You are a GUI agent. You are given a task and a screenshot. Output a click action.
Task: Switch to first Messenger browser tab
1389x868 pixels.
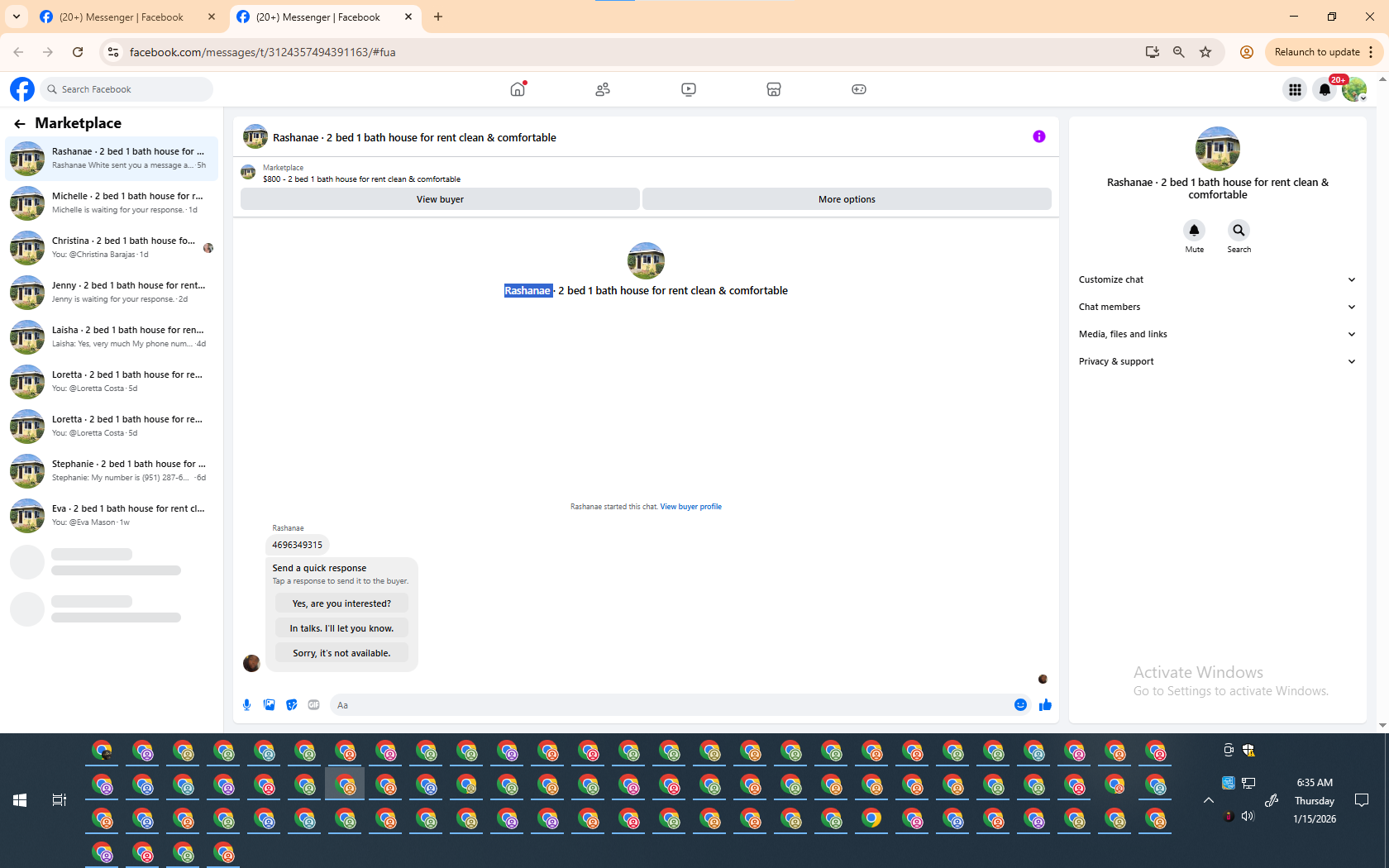[x=127, y=17]
